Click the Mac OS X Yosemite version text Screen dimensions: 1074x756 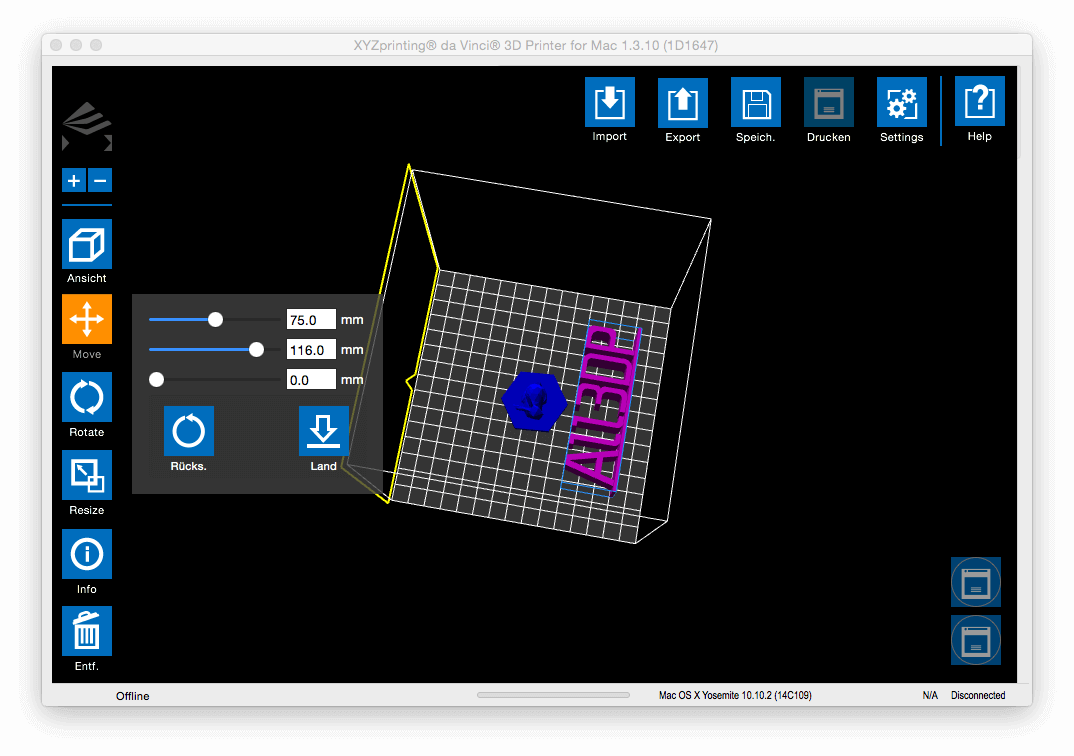click(735, 695)
